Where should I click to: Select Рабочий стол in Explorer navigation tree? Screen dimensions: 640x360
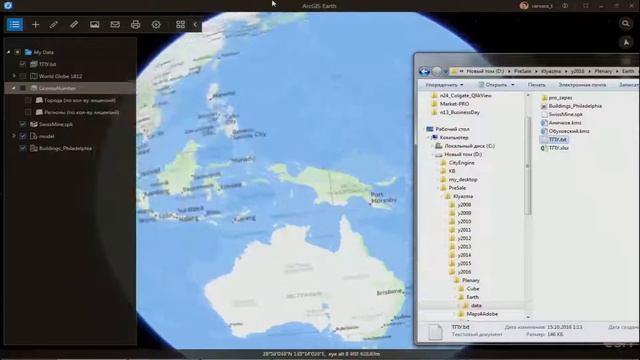452,129
